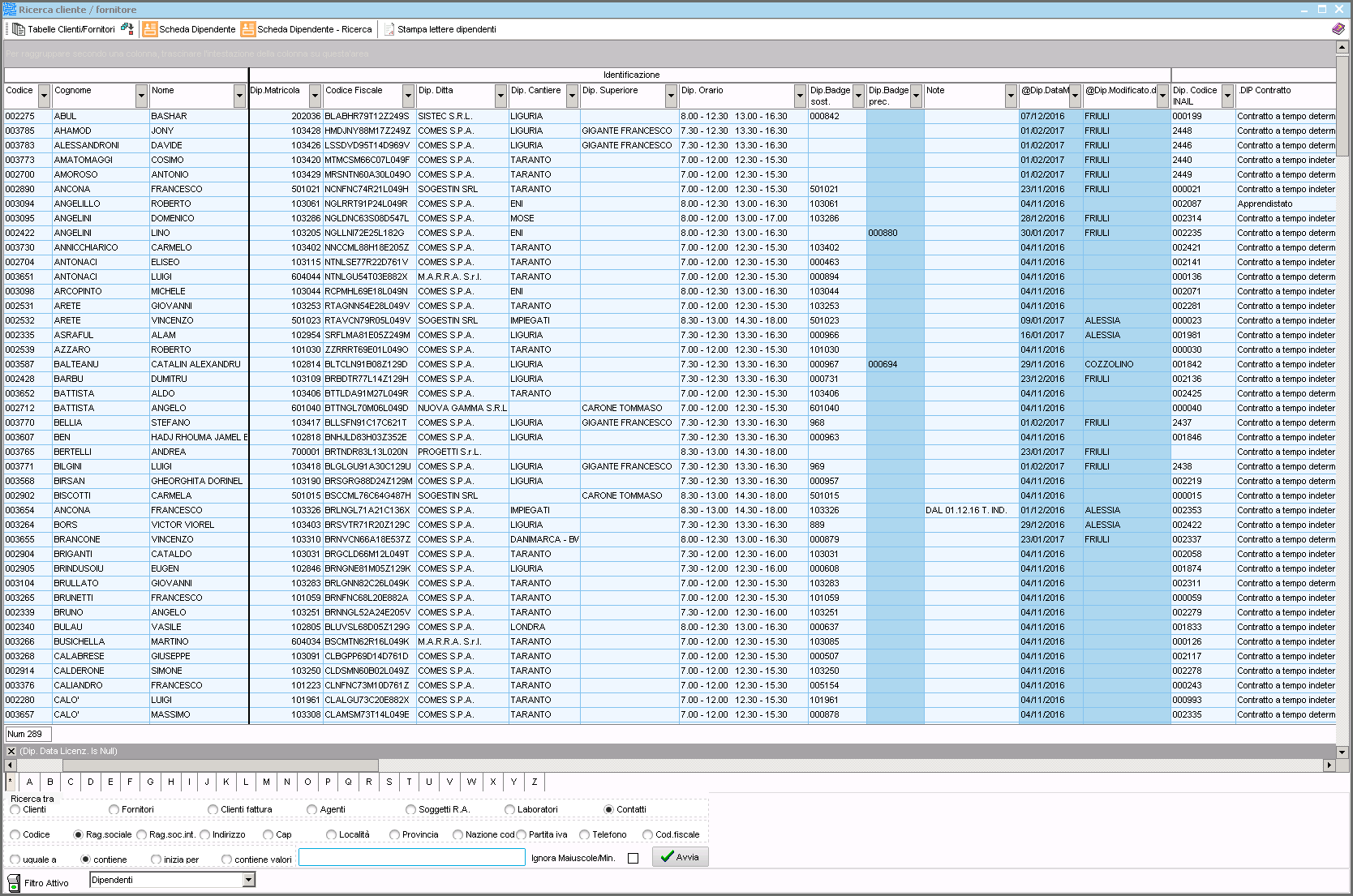Click the horizontal scrollbar left arrow
This screenshot has height=896, width=1353.
[10, 765]
